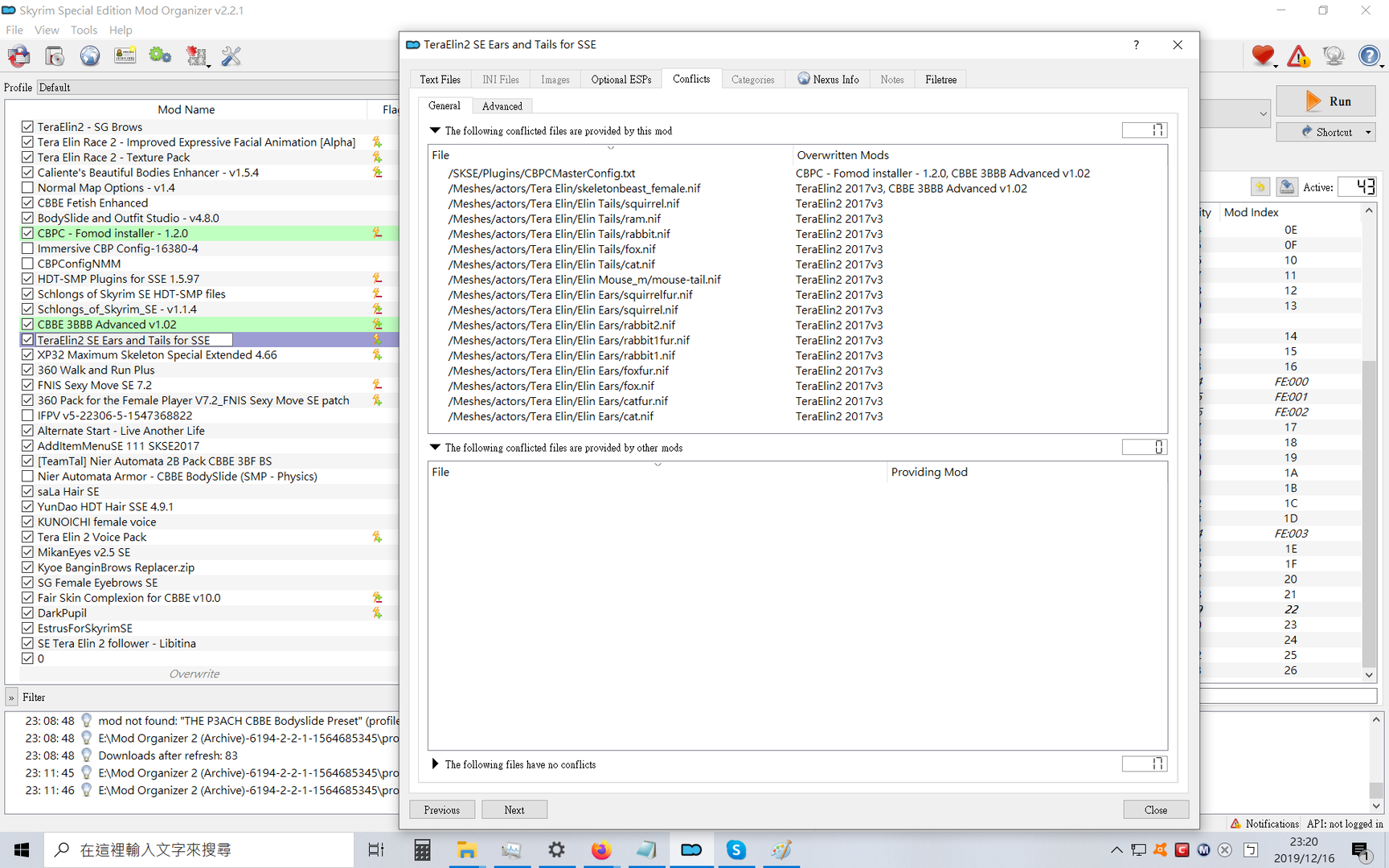The height and width of the screenshot is (868, 1389).
Task: Toggle Nier Automata Armor CBBE BodySlide checkbox
Action: (x=27, y=477)
